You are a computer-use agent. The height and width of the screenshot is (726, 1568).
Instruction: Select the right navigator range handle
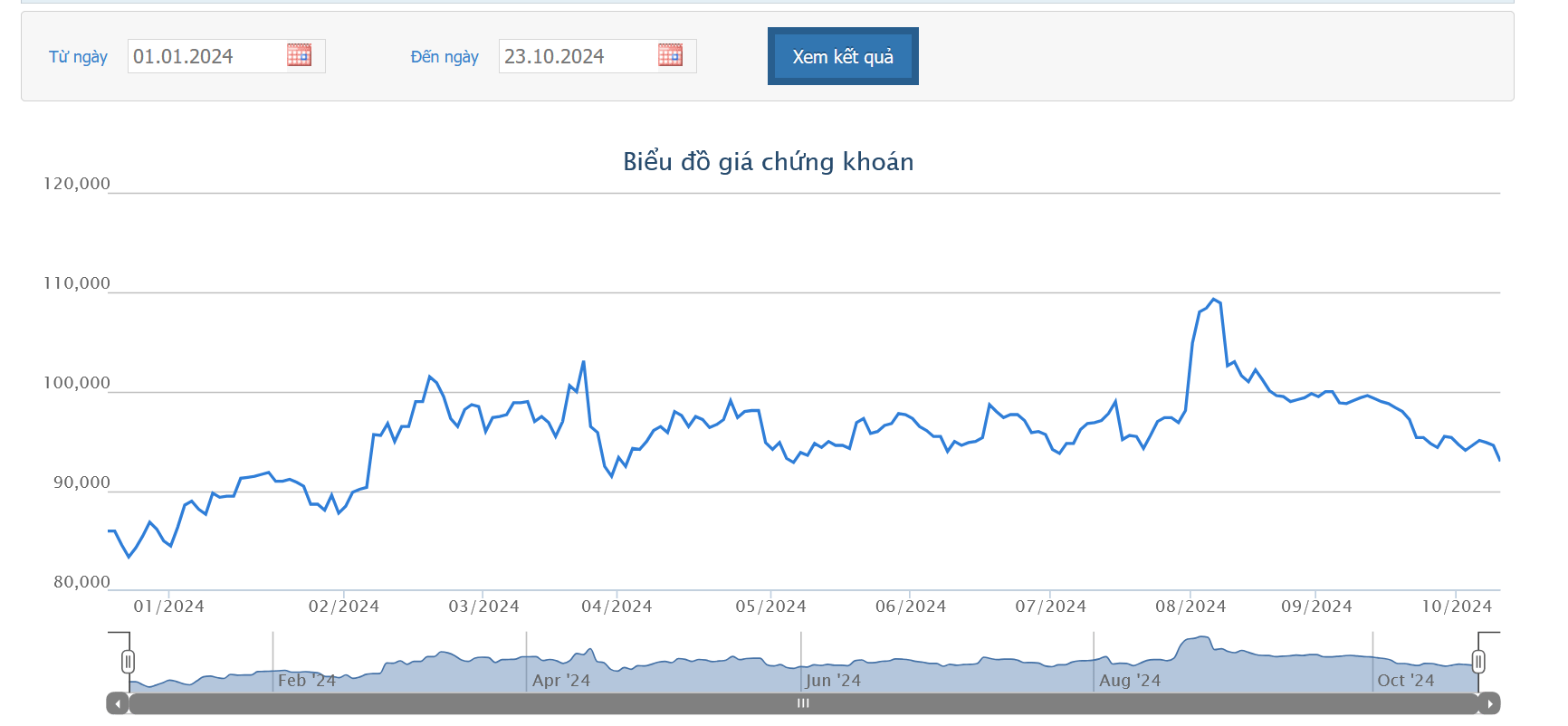coord(1478,662)
